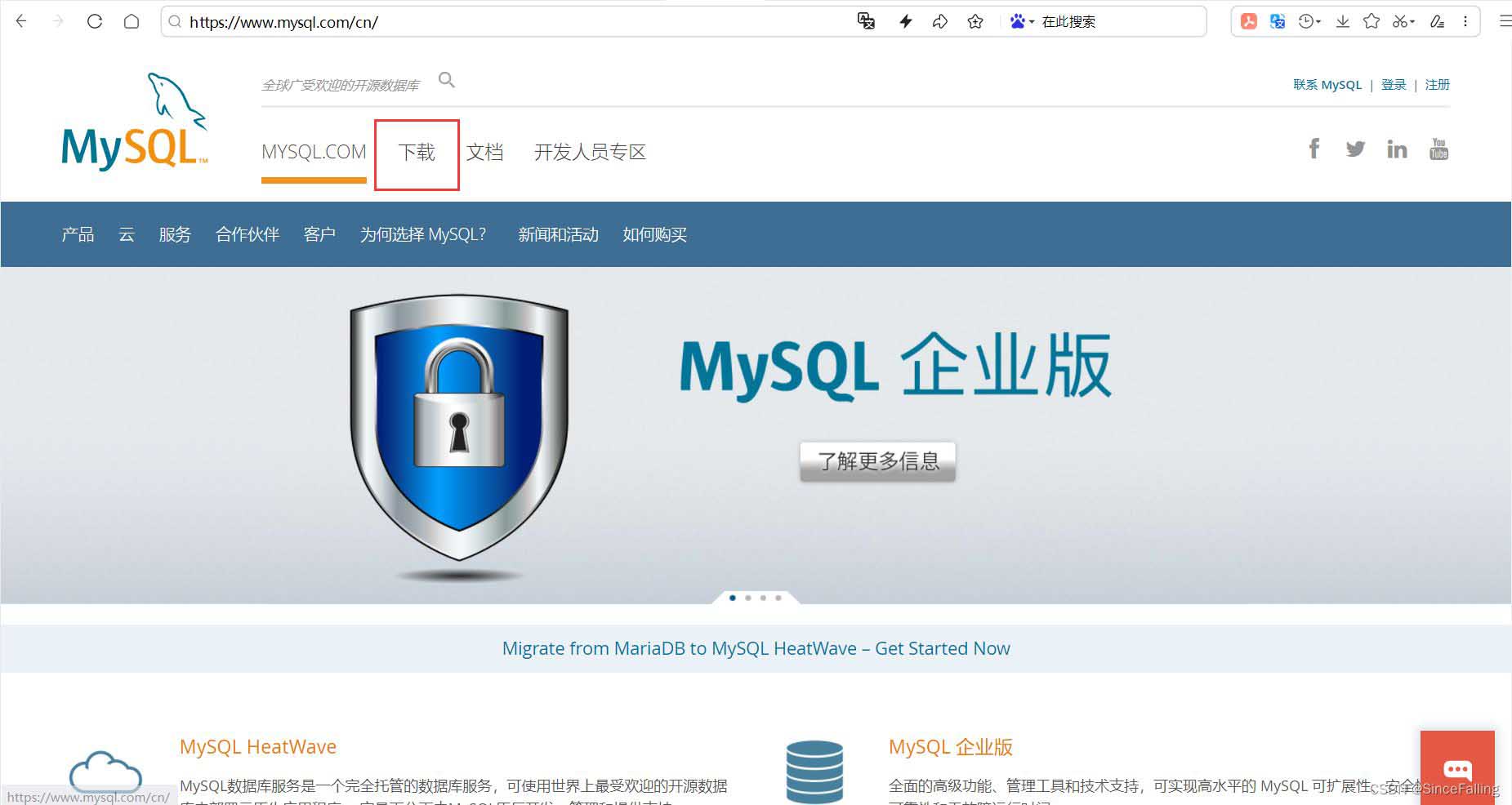Open the browser hamburger menu
Viewport: 1512px width, 805px height.
[x=1505, y=21]
